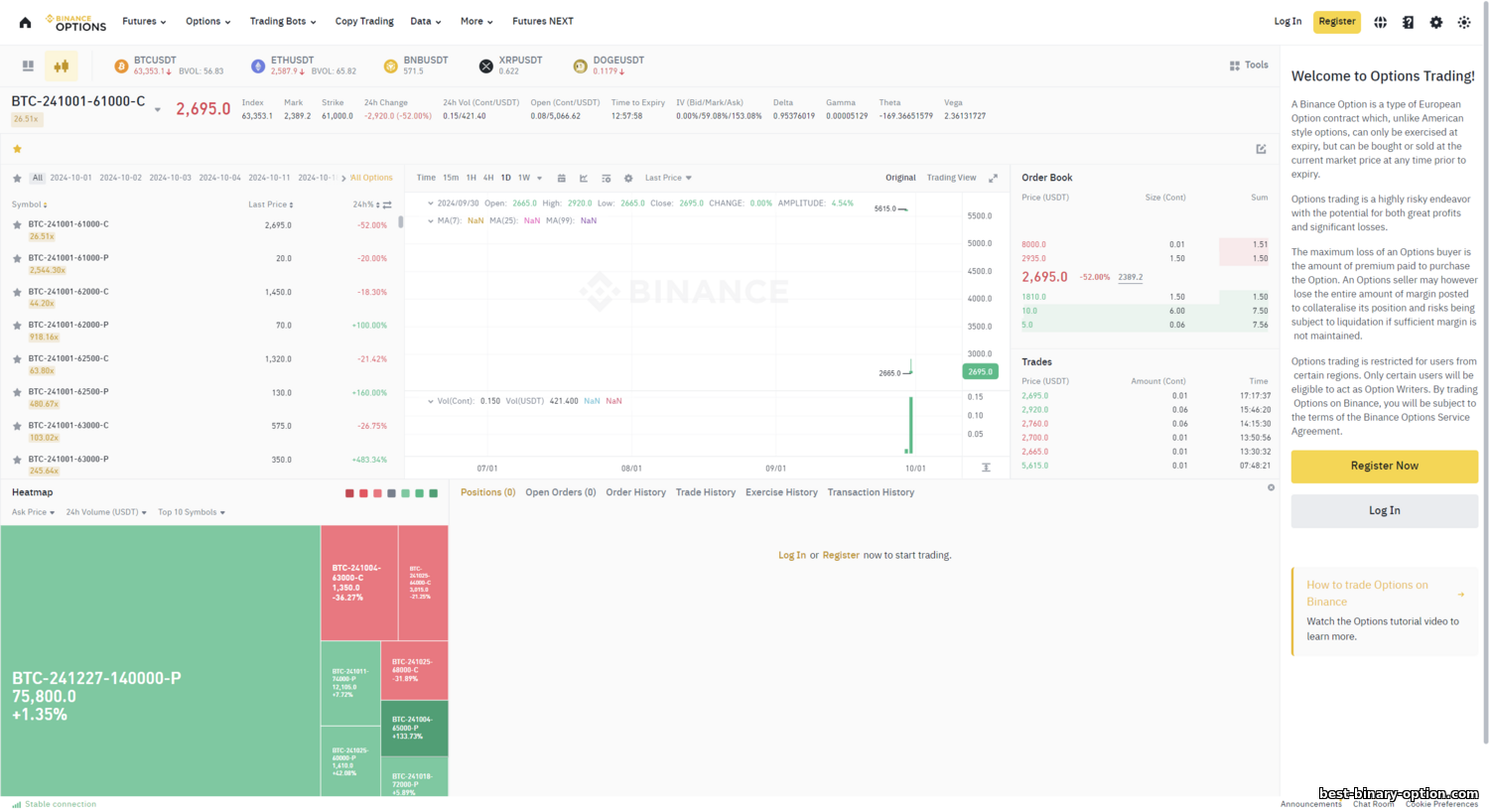Open the chart calendar date icon
Viewport: 1489px width, 812px height.
tap(561, 179)
